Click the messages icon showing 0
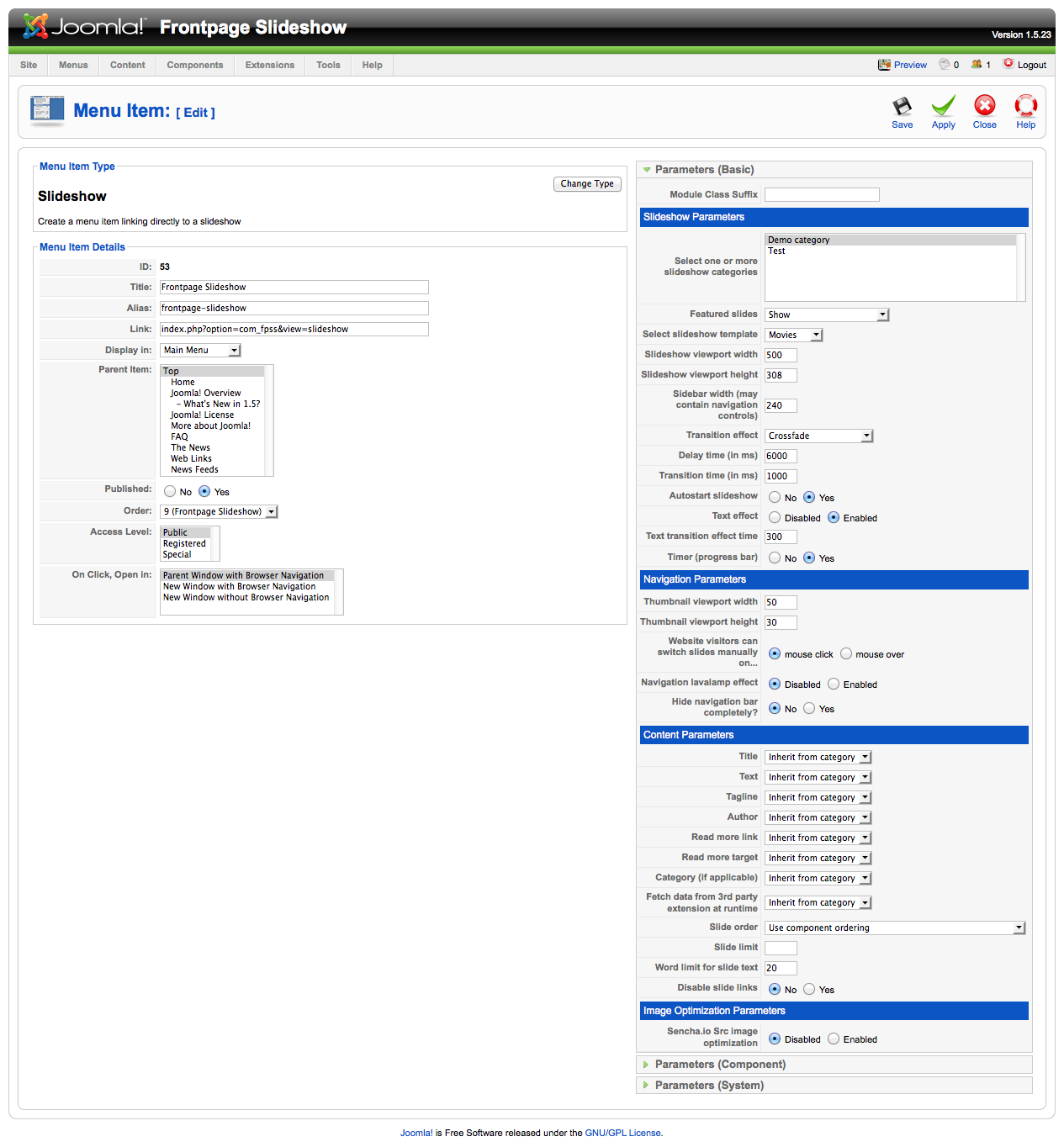This screenshot has height=1147, width=1064. [x=945, y=64]
